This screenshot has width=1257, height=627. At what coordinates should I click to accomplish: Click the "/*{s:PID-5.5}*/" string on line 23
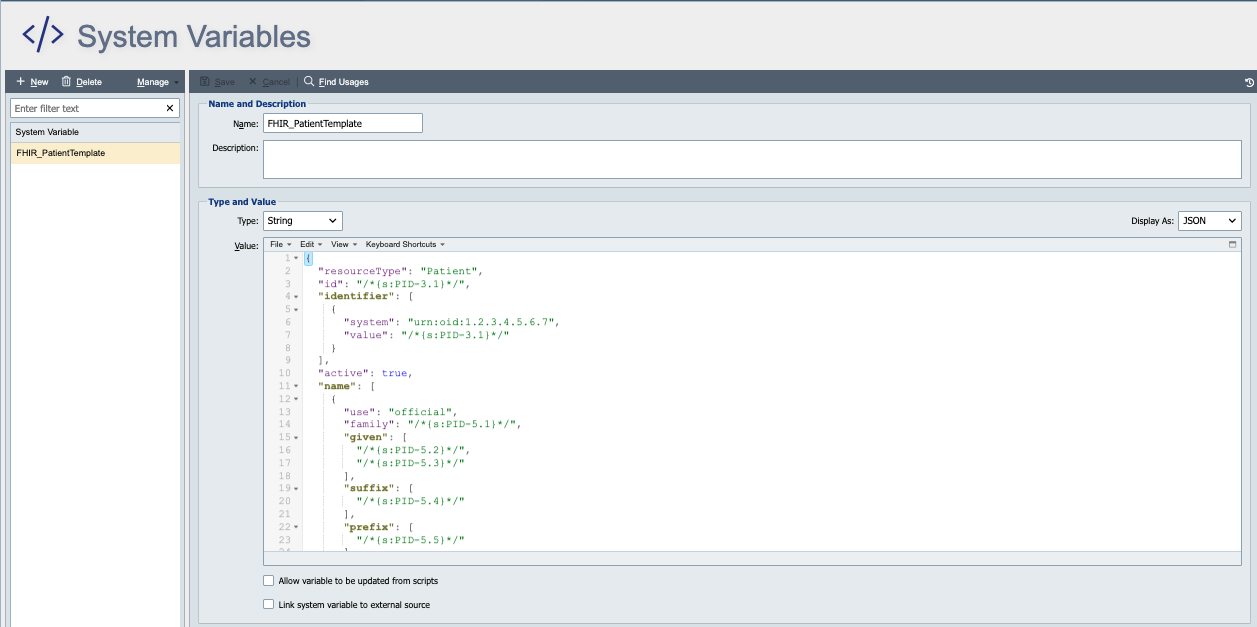(x=410, y=540)
